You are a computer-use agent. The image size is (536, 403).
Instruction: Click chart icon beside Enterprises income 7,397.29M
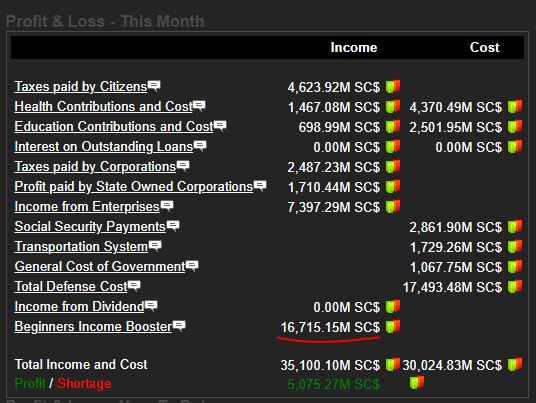[393, 206]
